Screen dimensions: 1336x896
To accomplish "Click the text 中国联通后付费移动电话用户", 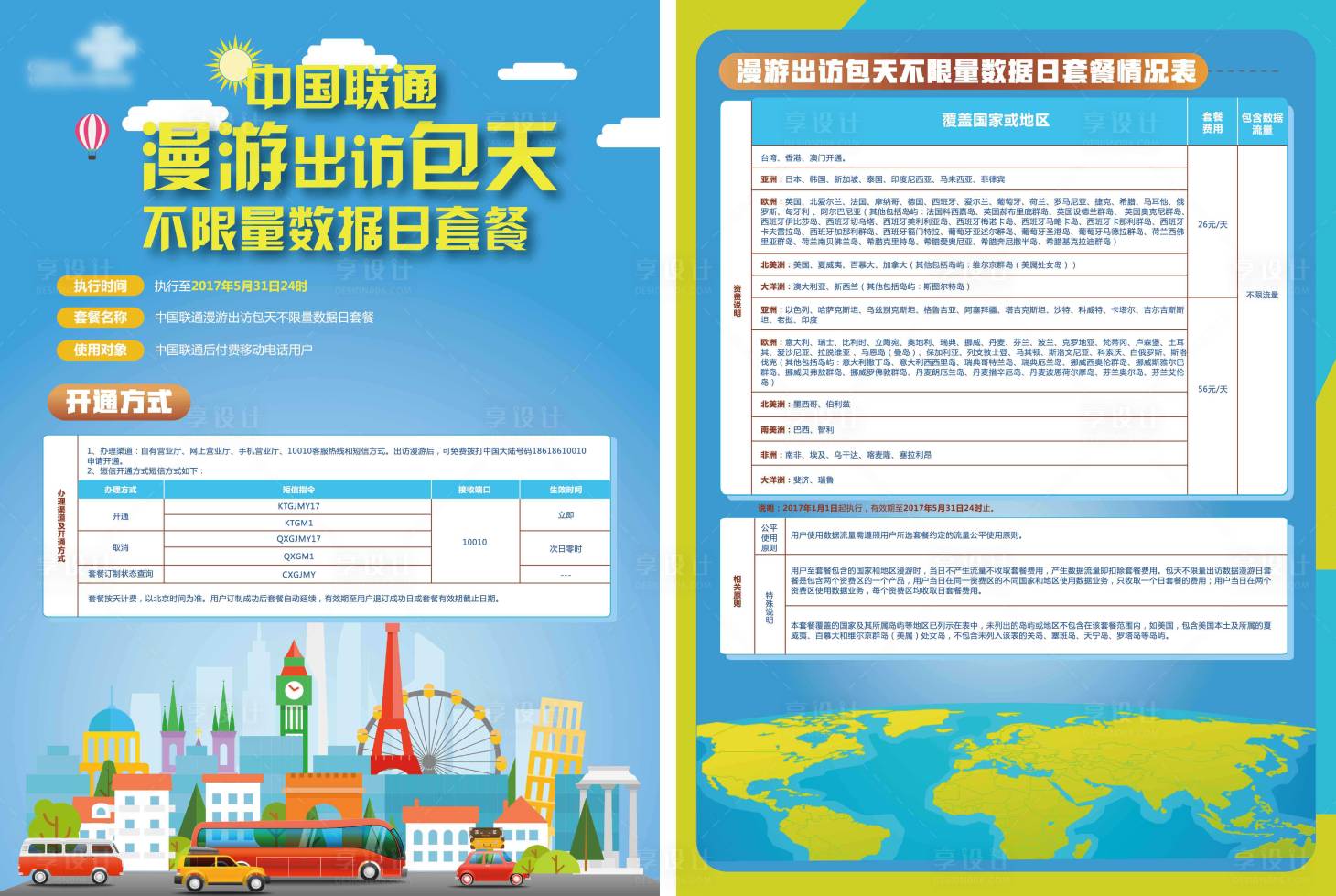I will point(233,350).
